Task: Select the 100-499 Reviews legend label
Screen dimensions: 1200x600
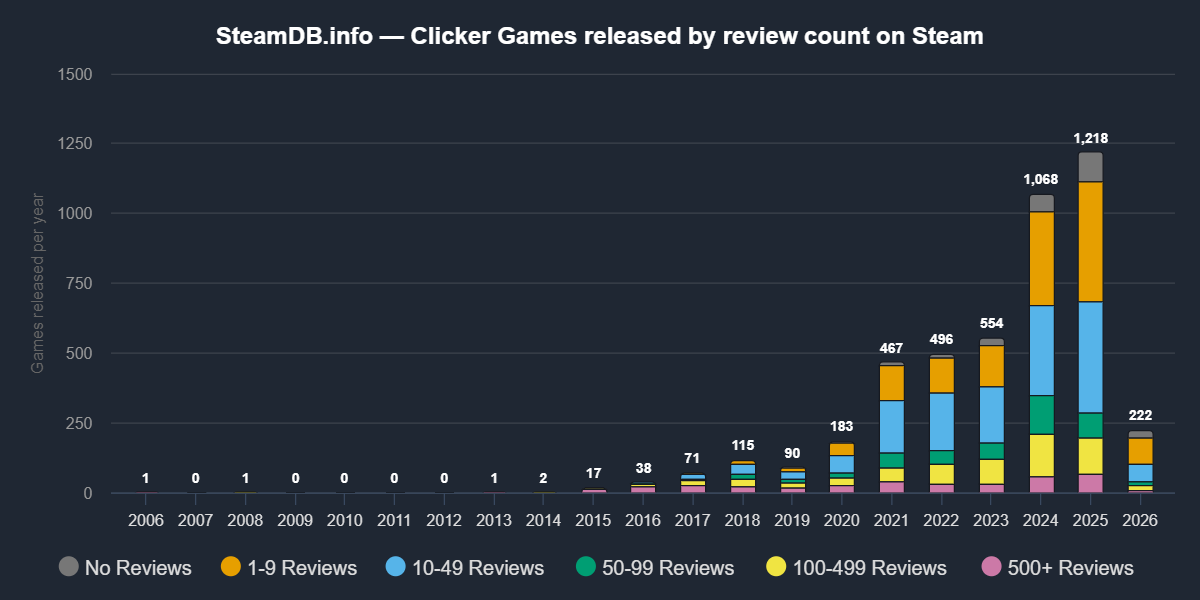Action: click(x=869, y=568)
